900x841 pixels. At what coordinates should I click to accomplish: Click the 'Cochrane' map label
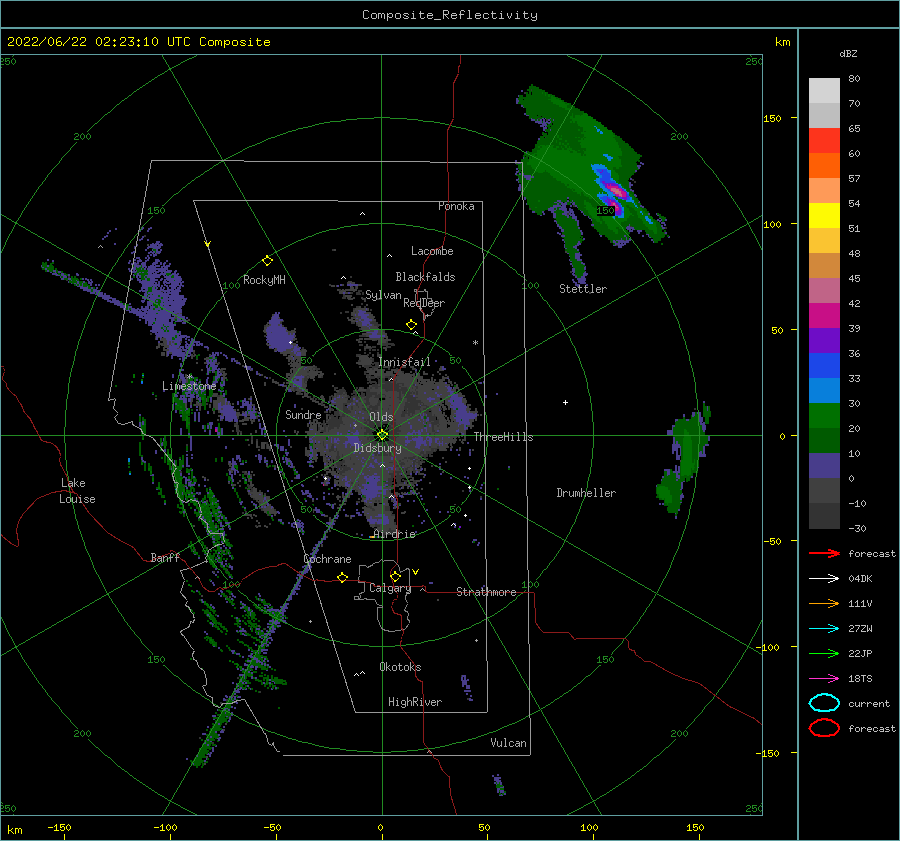[x=327, y=559]
